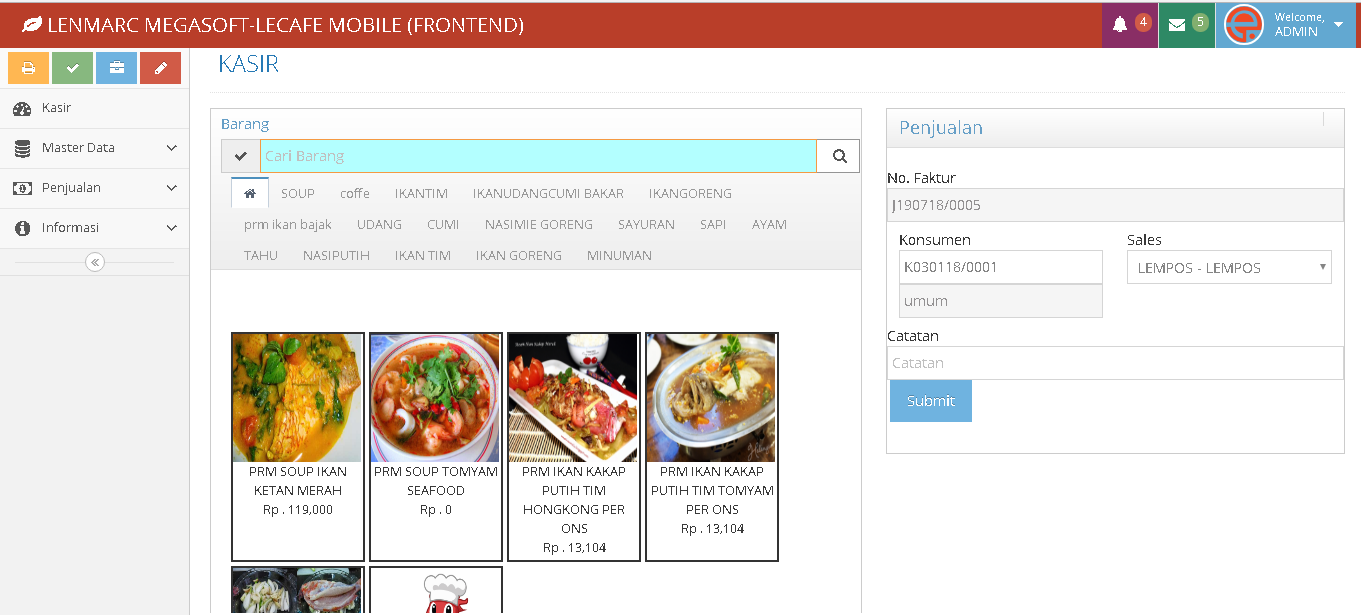Open the Welcome ADMIN user dropdown arrow
The width and height of the screenshot is (1361, 615).
(1338, 24)
